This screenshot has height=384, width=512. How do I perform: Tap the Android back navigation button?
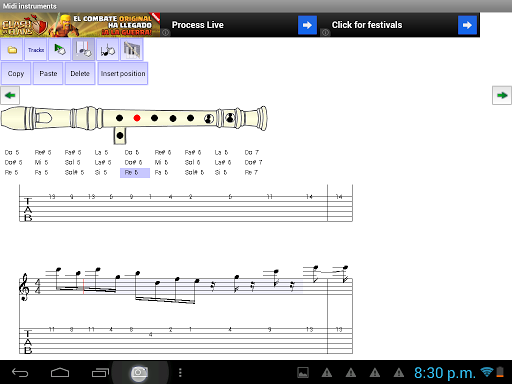20,372
